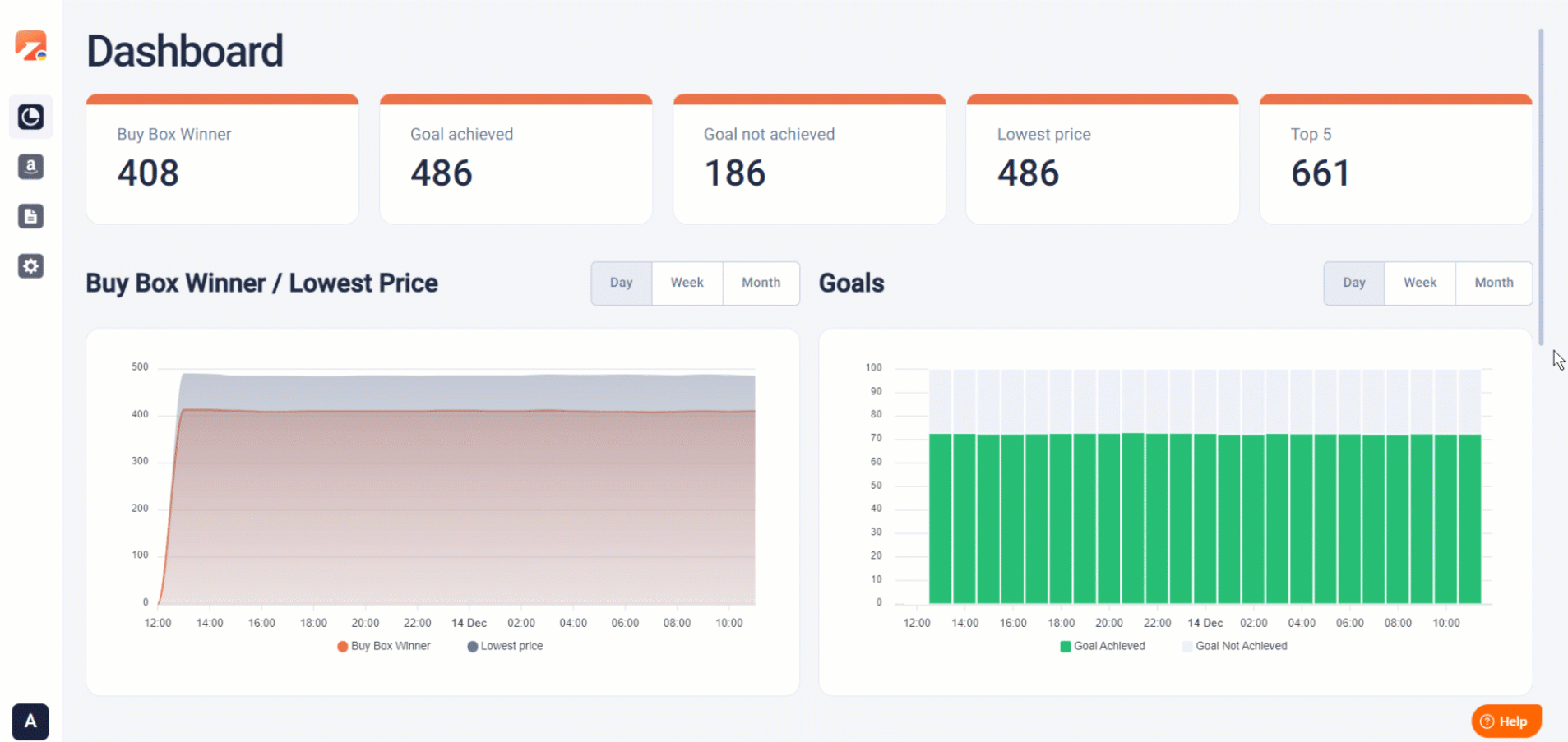
Task: Switch Buy Box Winner chart to Month
Action: (x=761, y=283)
